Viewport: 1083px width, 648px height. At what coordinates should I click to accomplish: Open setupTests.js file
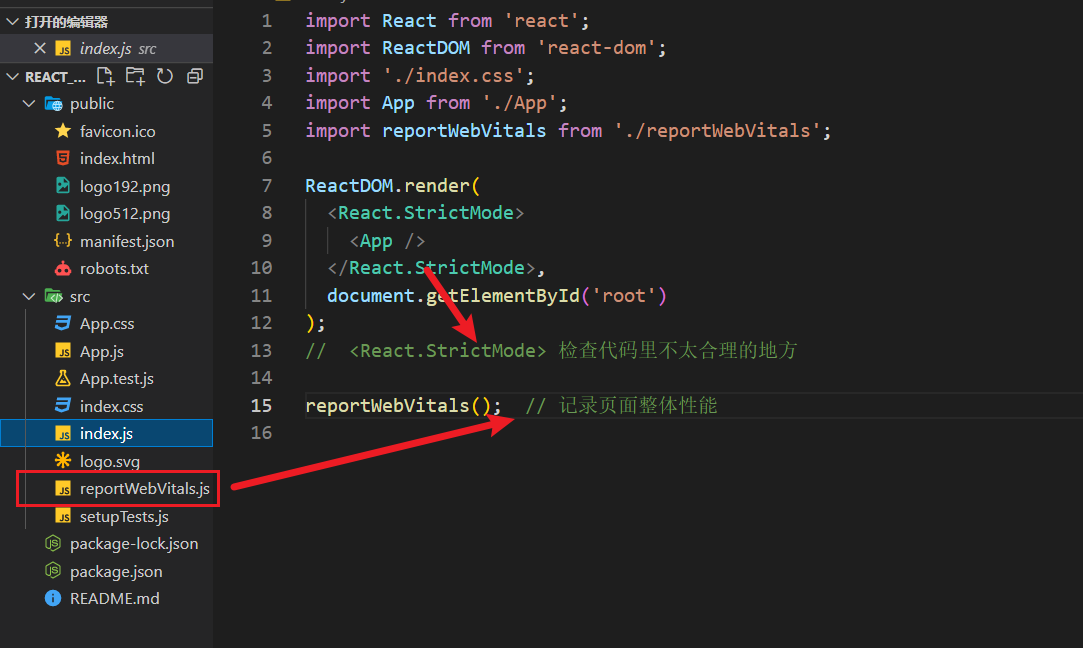point(124,517)
